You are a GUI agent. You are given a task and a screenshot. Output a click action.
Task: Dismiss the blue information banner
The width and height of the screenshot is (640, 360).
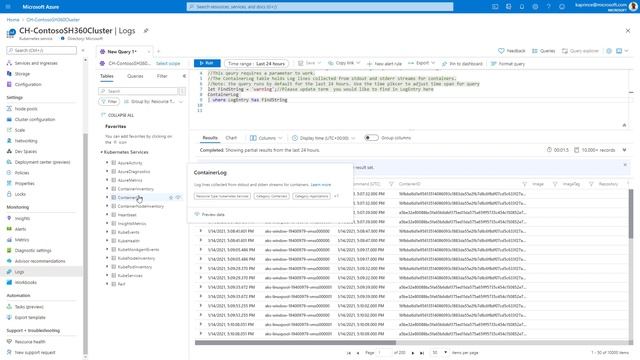[x=625, y=165]
